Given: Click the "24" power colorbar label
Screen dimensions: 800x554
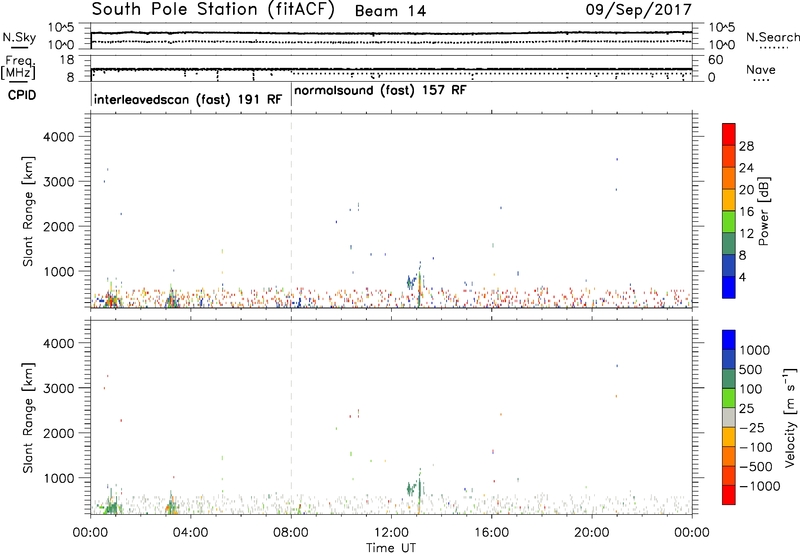Looking at the screenshot, I should (746, 168).
